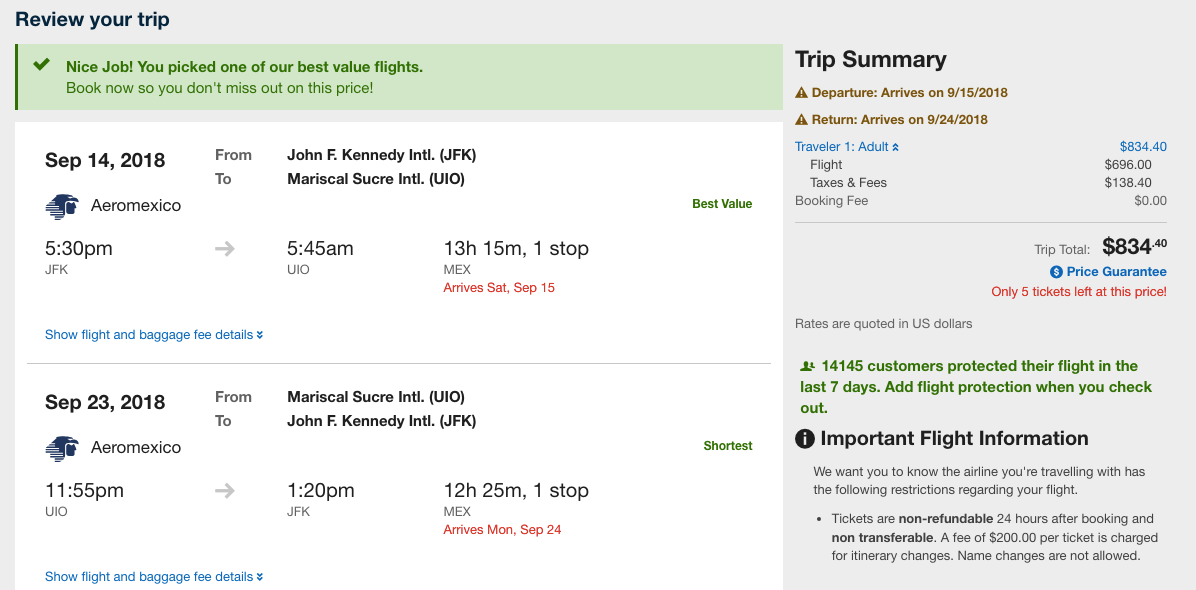The width and height of the screenshot is (1196, 590).
Task: Click the green checkmark in Nice Job banner
Action: (41, 65)
